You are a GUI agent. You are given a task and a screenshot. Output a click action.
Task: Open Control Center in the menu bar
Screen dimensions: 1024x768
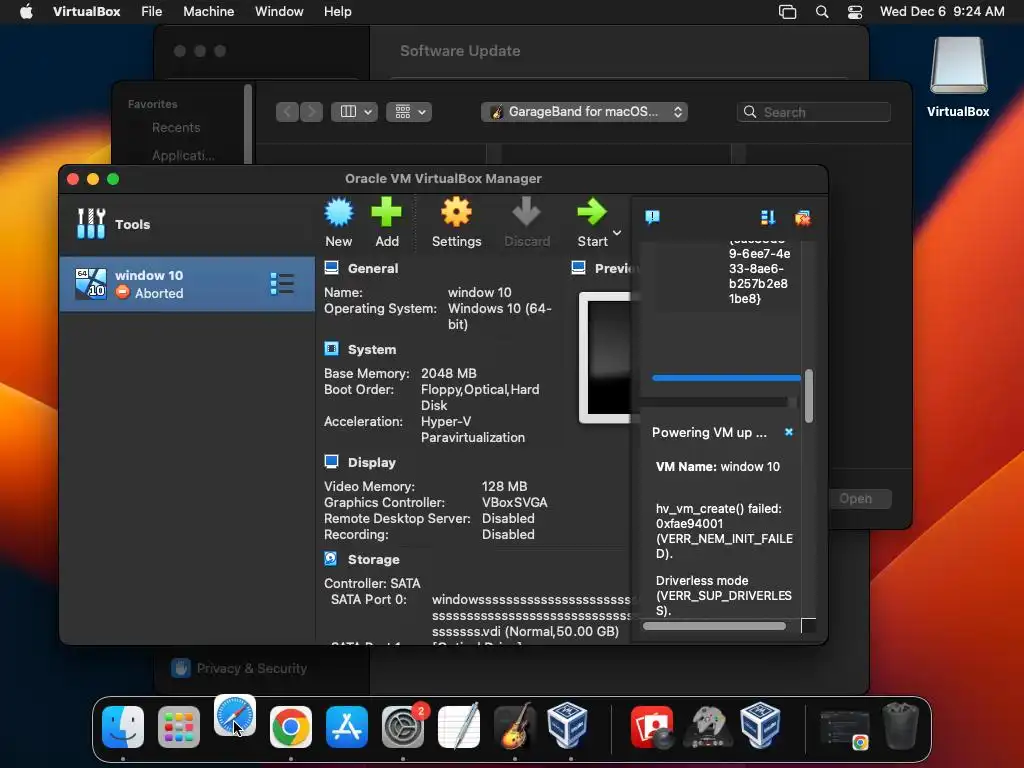click(x=855, y=12)
